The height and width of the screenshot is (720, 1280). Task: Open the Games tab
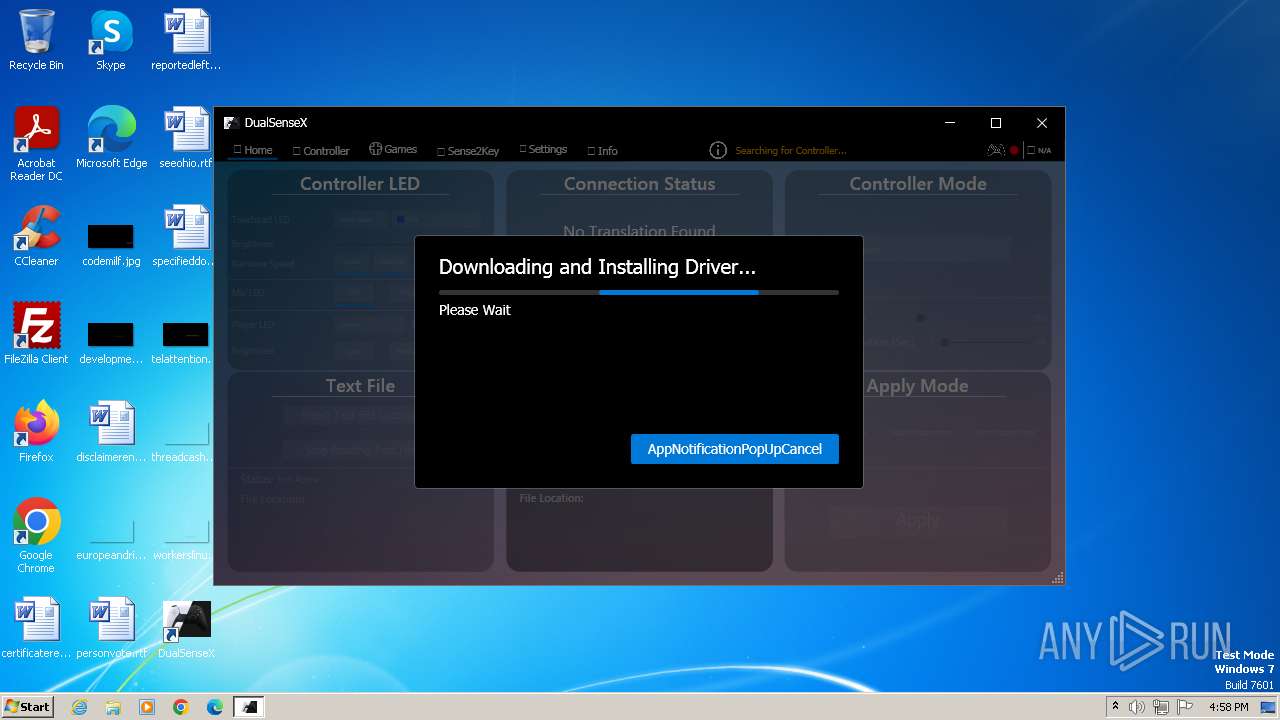(393, 149)
